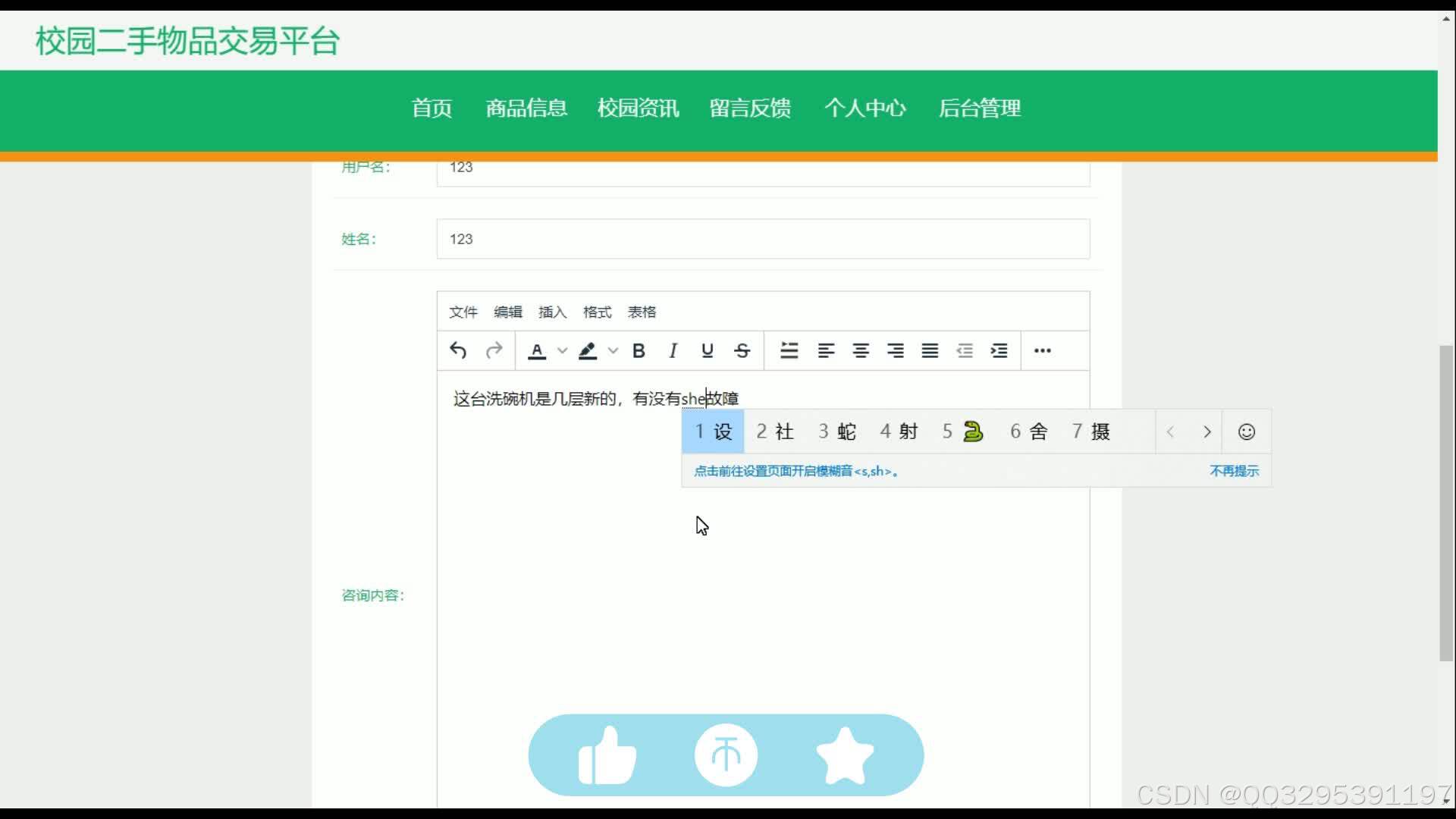Open the 编辑 editor menu
The width and height of the screenshot is (1456, 819).
point(508,312)
